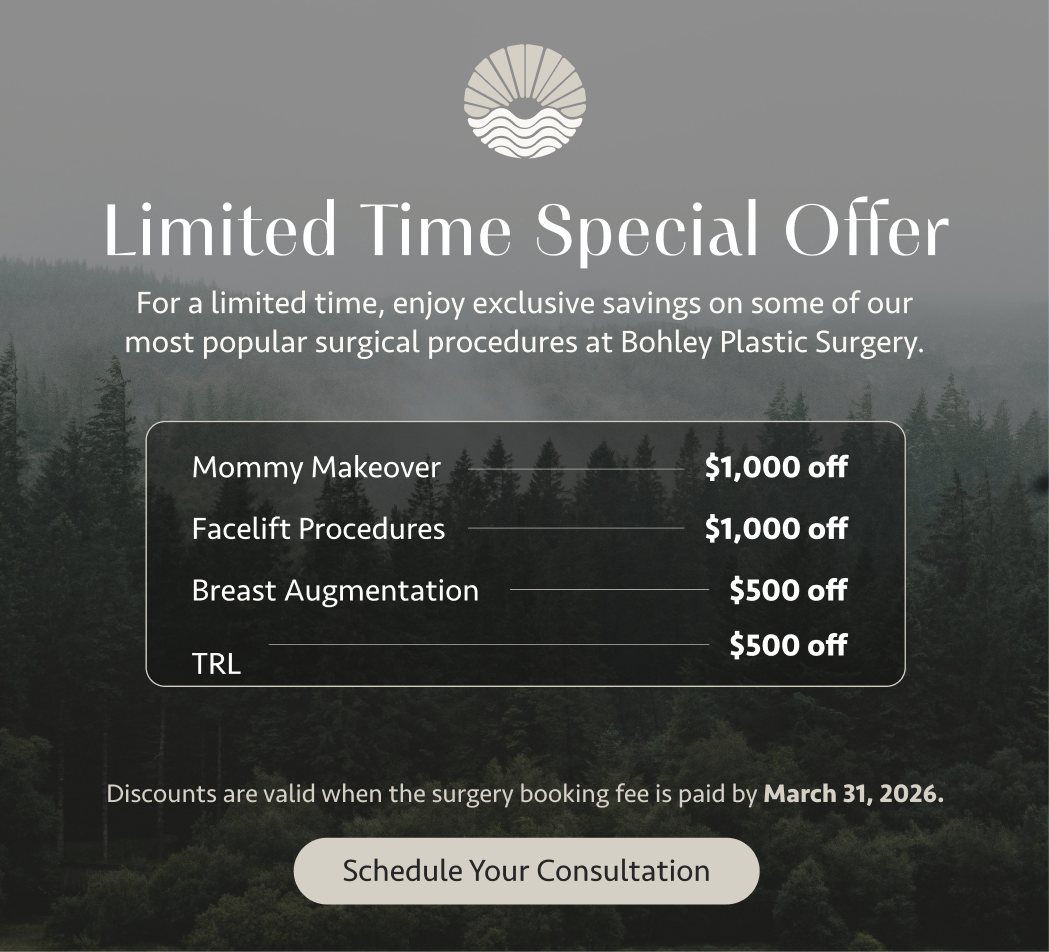Click the divider line in the Breast Augmentation row

[x=608, y=590]
